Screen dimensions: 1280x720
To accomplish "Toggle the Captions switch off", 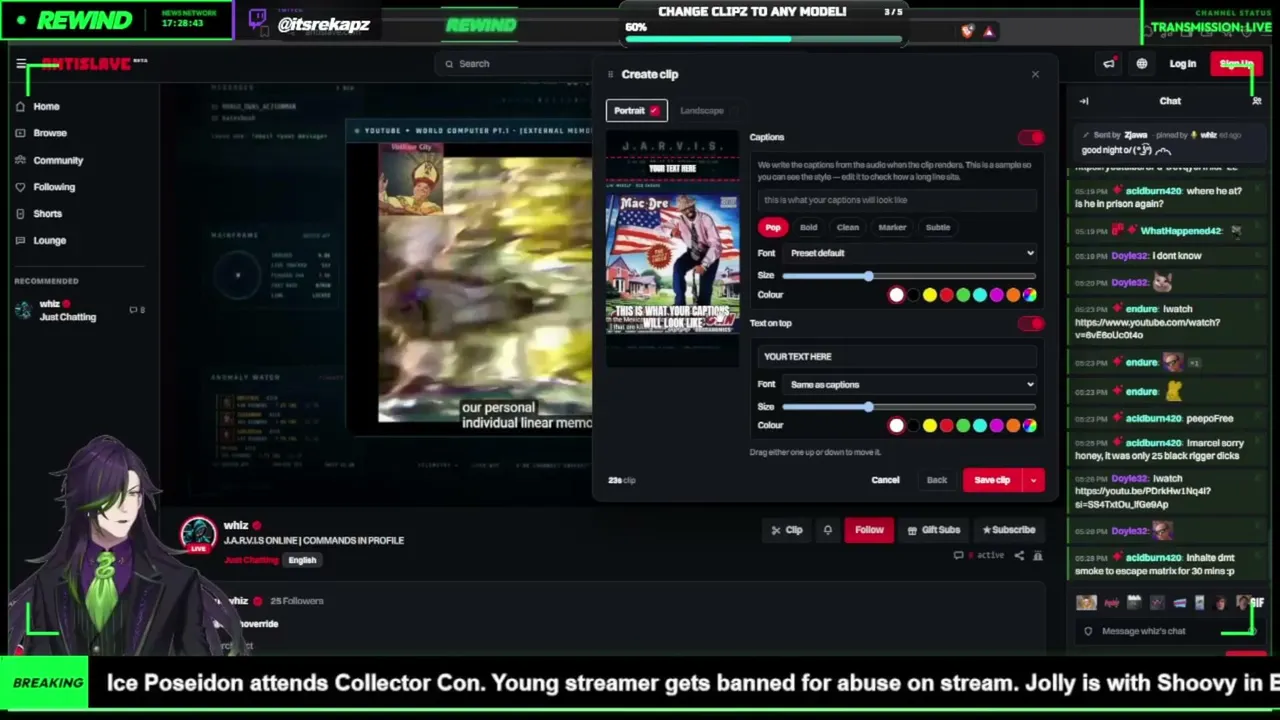I will pyautogui.click(x=1031, y=137).
